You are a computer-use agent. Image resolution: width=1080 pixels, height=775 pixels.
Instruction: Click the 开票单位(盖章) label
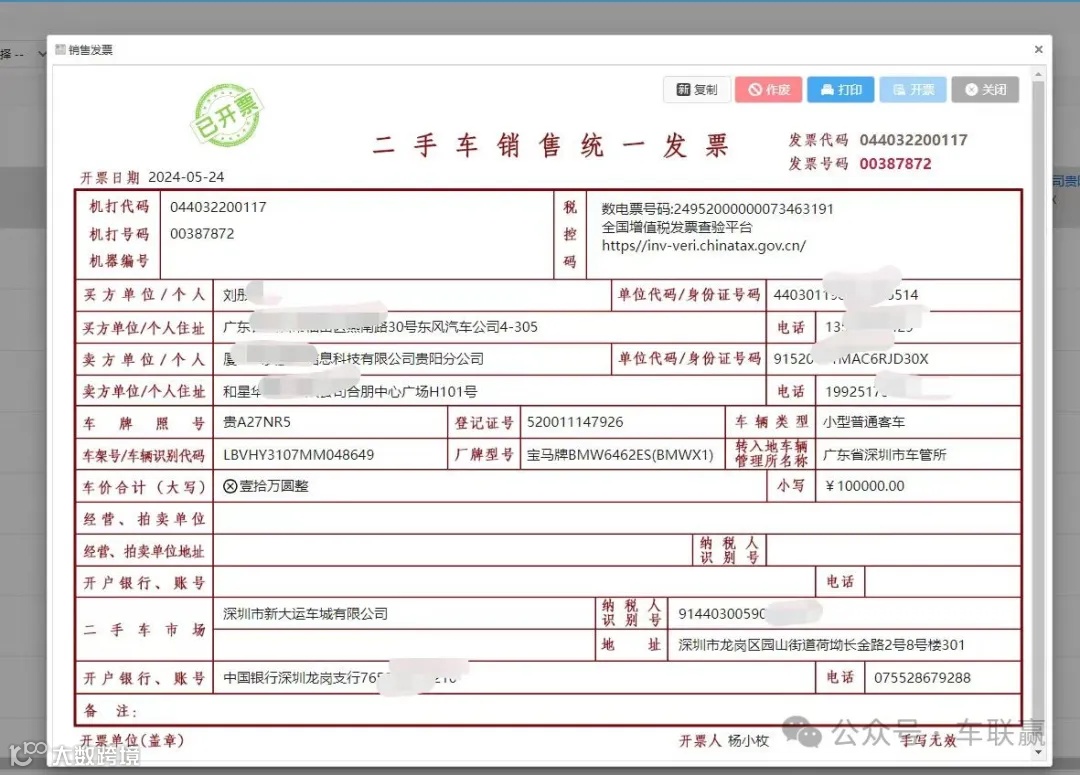coord(132,741)
